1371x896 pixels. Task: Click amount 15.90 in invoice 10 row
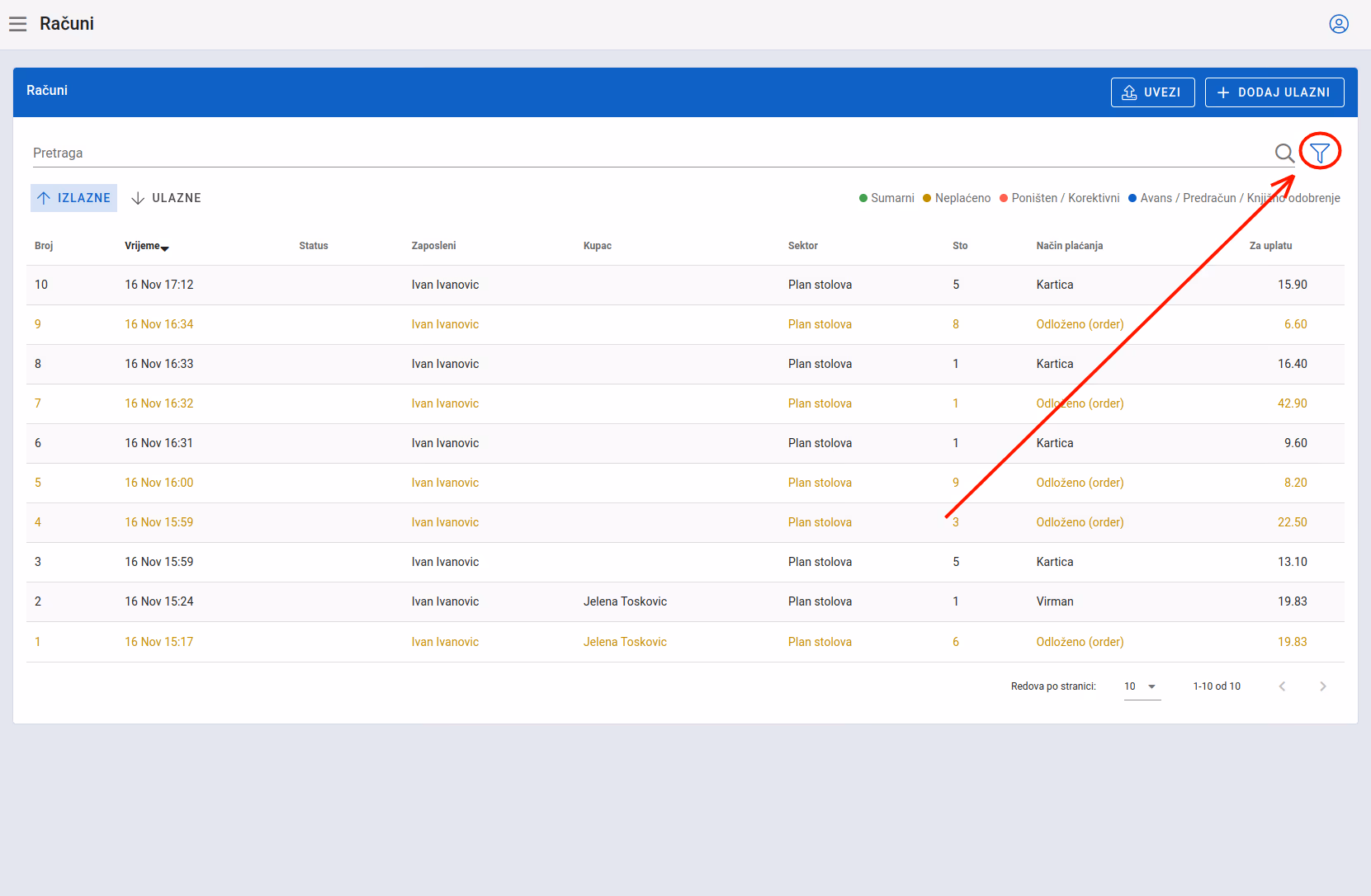[1293, 285]
